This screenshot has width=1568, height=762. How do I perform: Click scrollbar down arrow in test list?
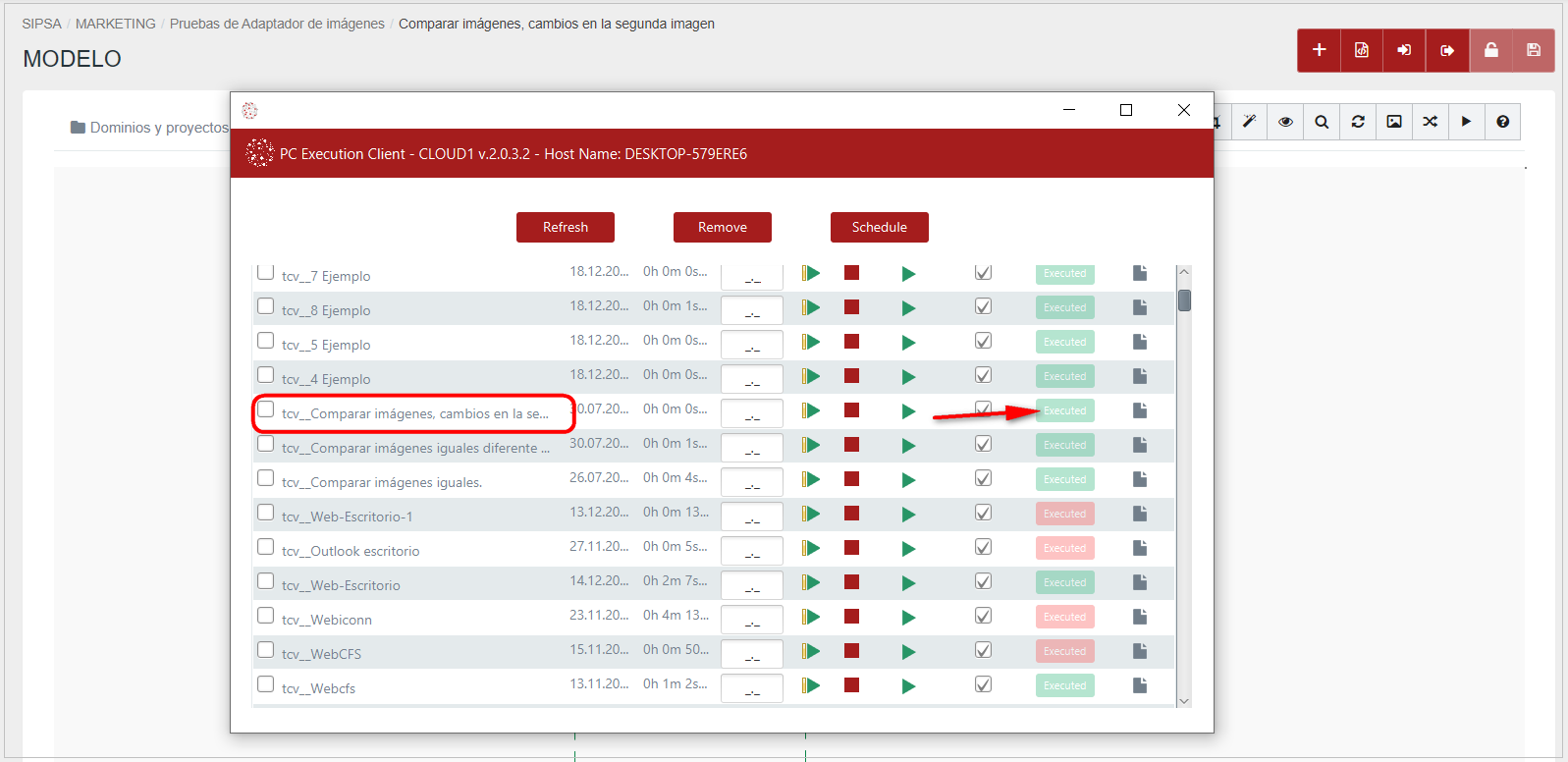coord(1184,700)
